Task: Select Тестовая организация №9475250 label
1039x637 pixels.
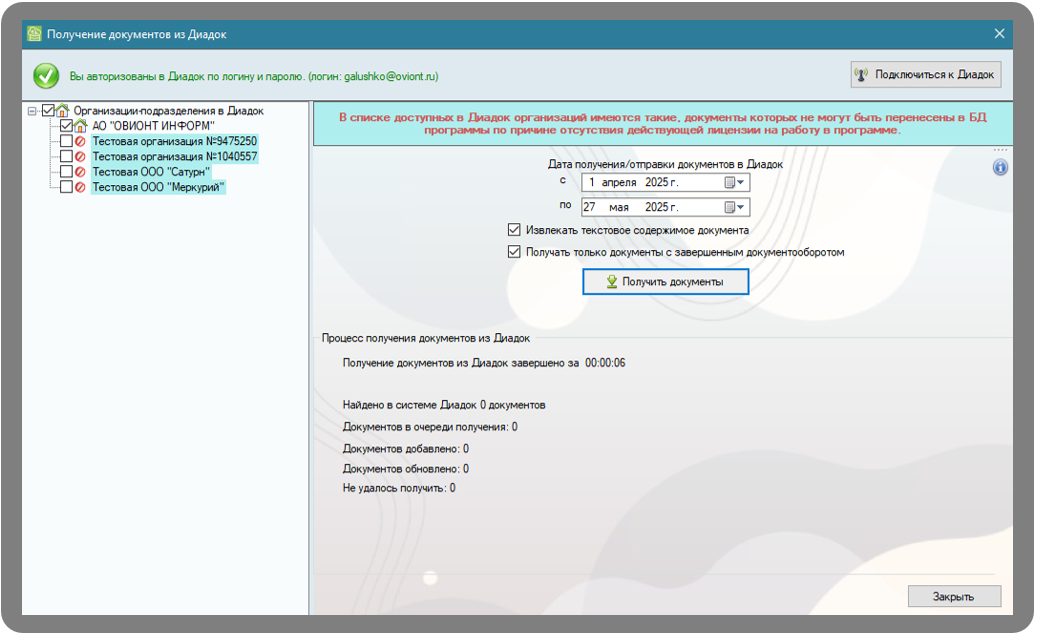Action: (174, 141)
